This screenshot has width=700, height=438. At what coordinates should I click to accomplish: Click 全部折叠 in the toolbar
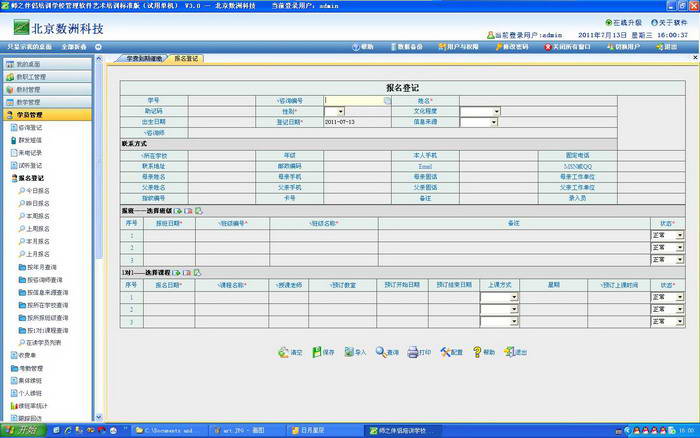pos(74,47)
